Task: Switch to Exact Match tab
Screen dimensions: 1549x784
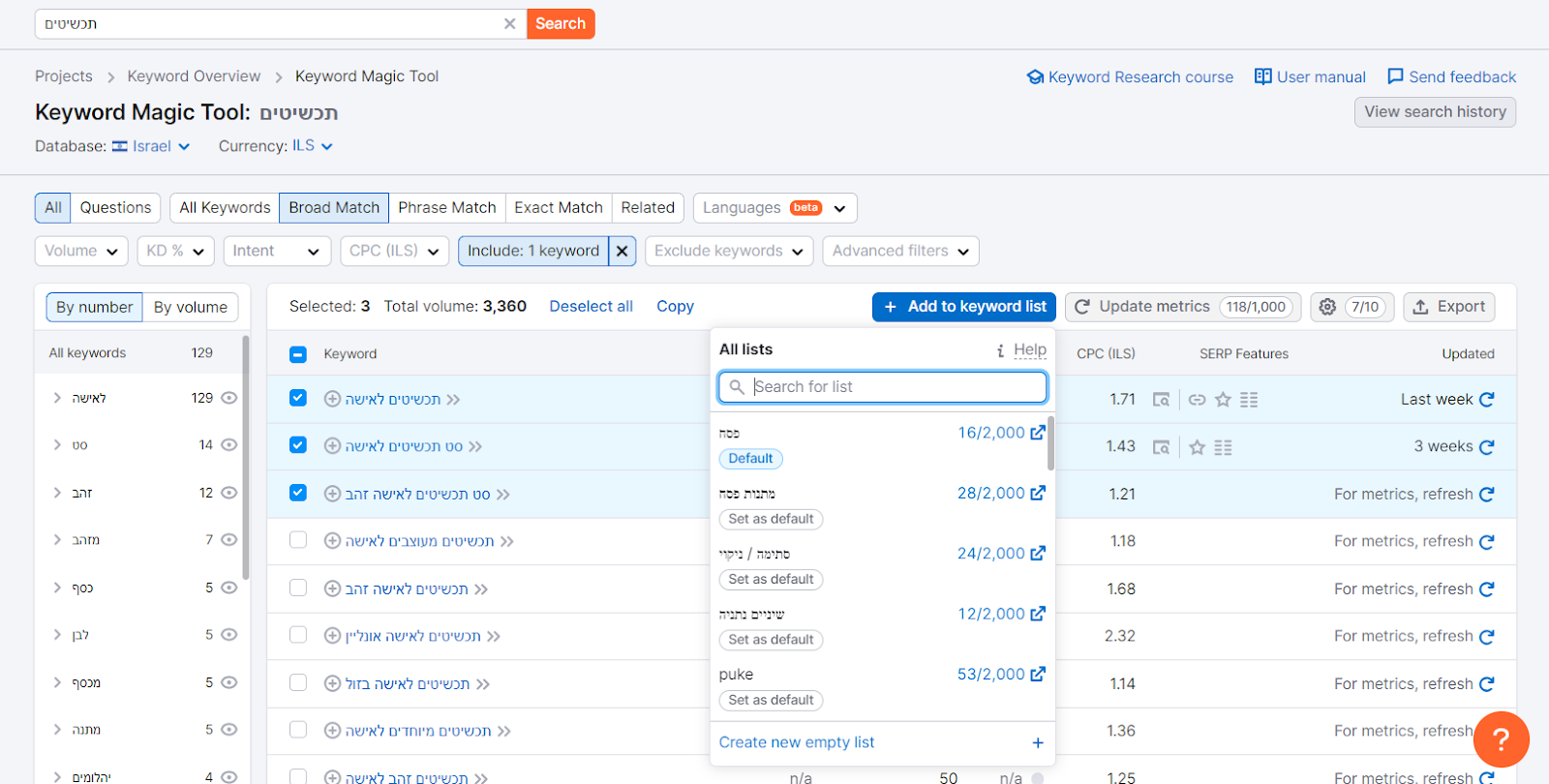Action: pyautogui.click(x=558, y=207)
